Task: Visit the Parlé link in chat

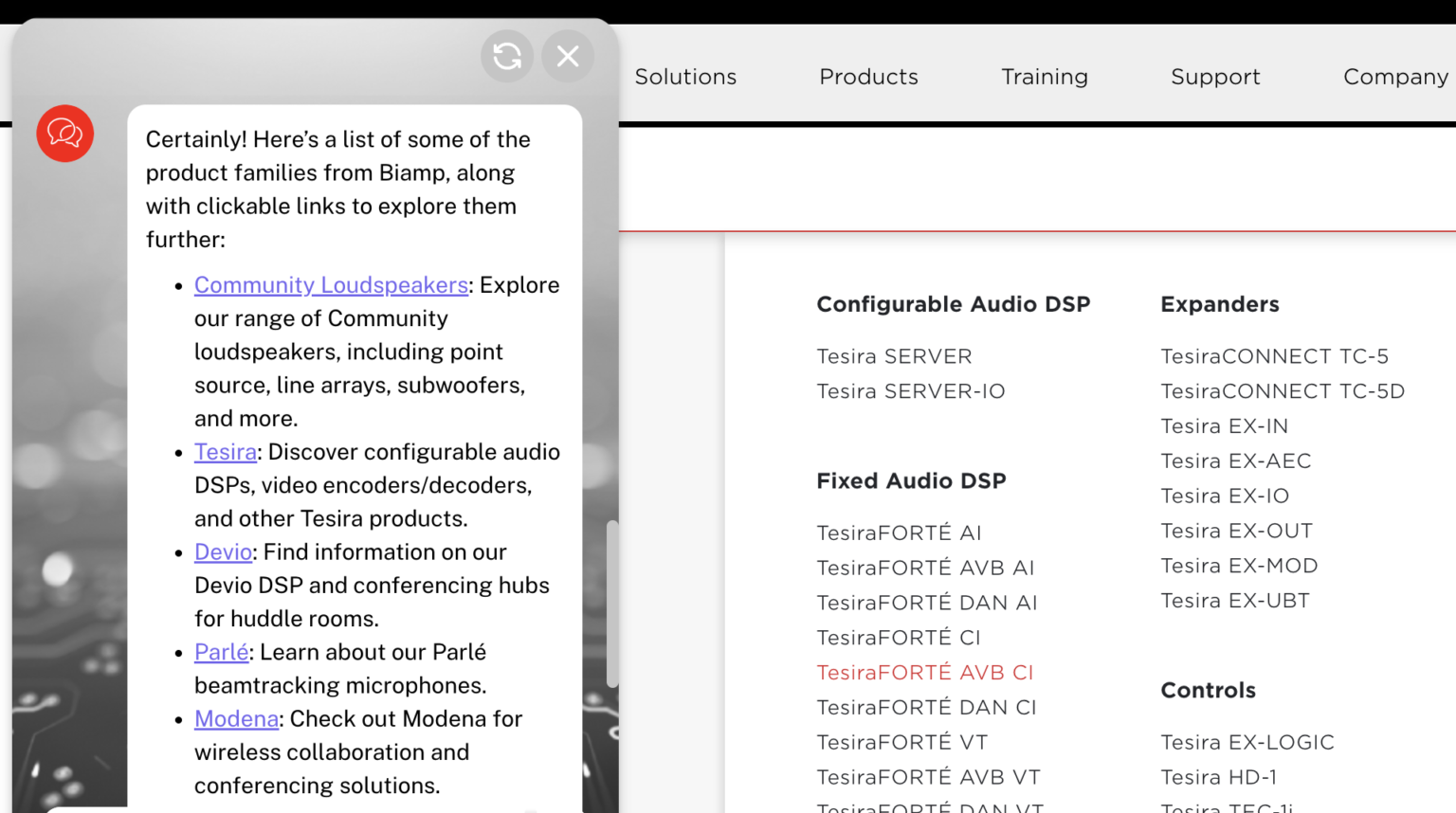Action: [221, 652]
